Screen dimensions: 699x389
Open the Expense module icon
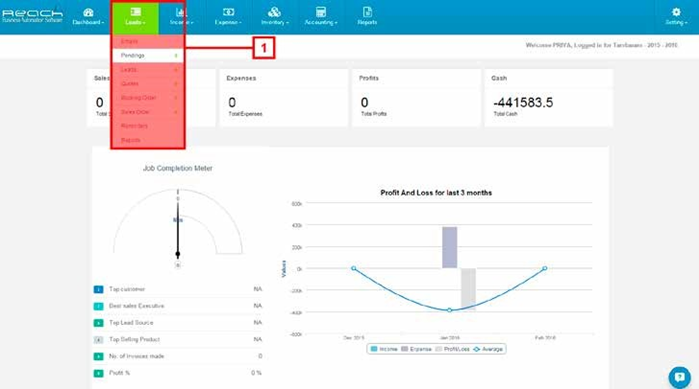(x=228, y=12)
